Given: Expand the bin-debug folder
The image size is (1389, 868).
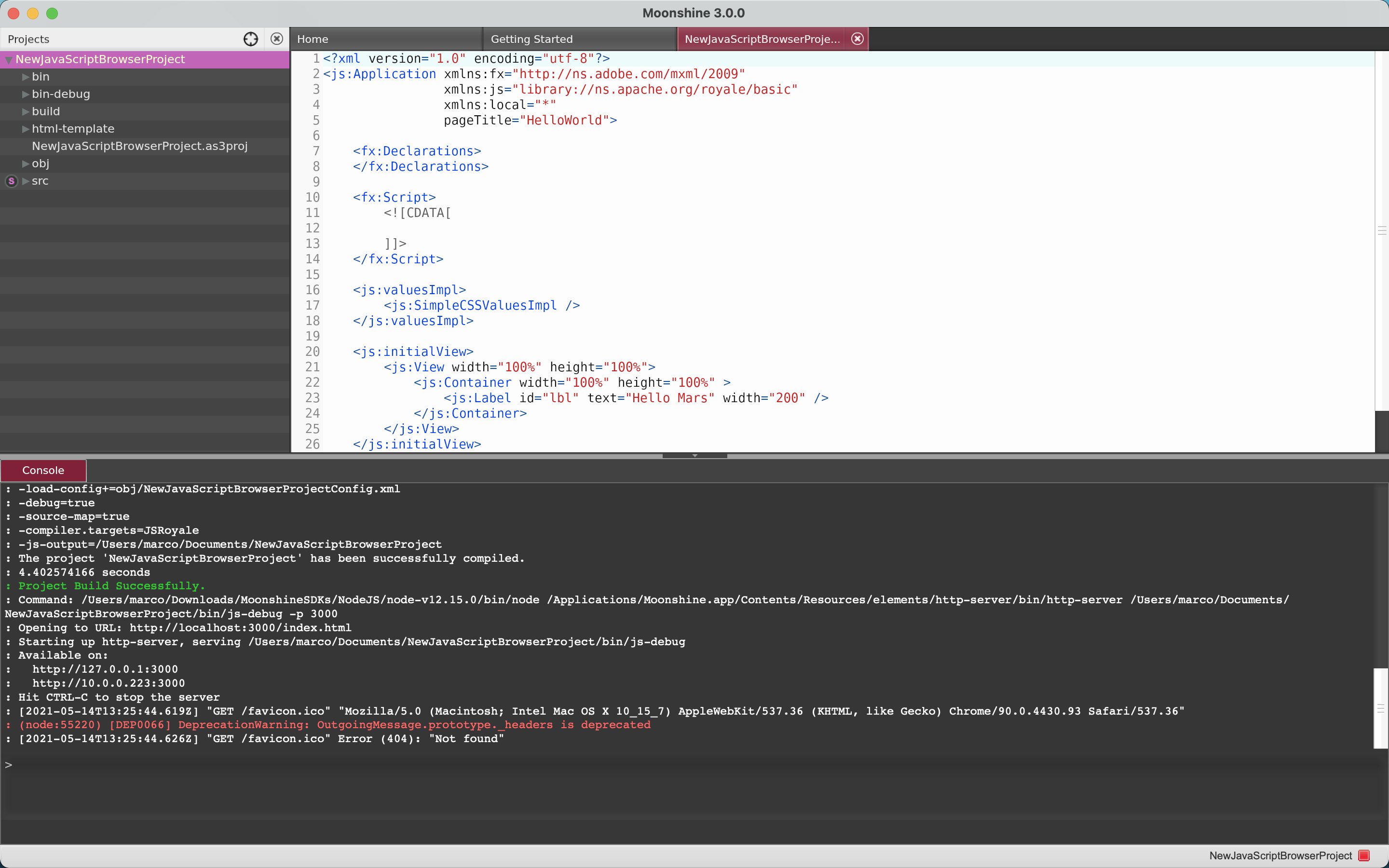Looking at the screenshot, I should tap(25, 94).
